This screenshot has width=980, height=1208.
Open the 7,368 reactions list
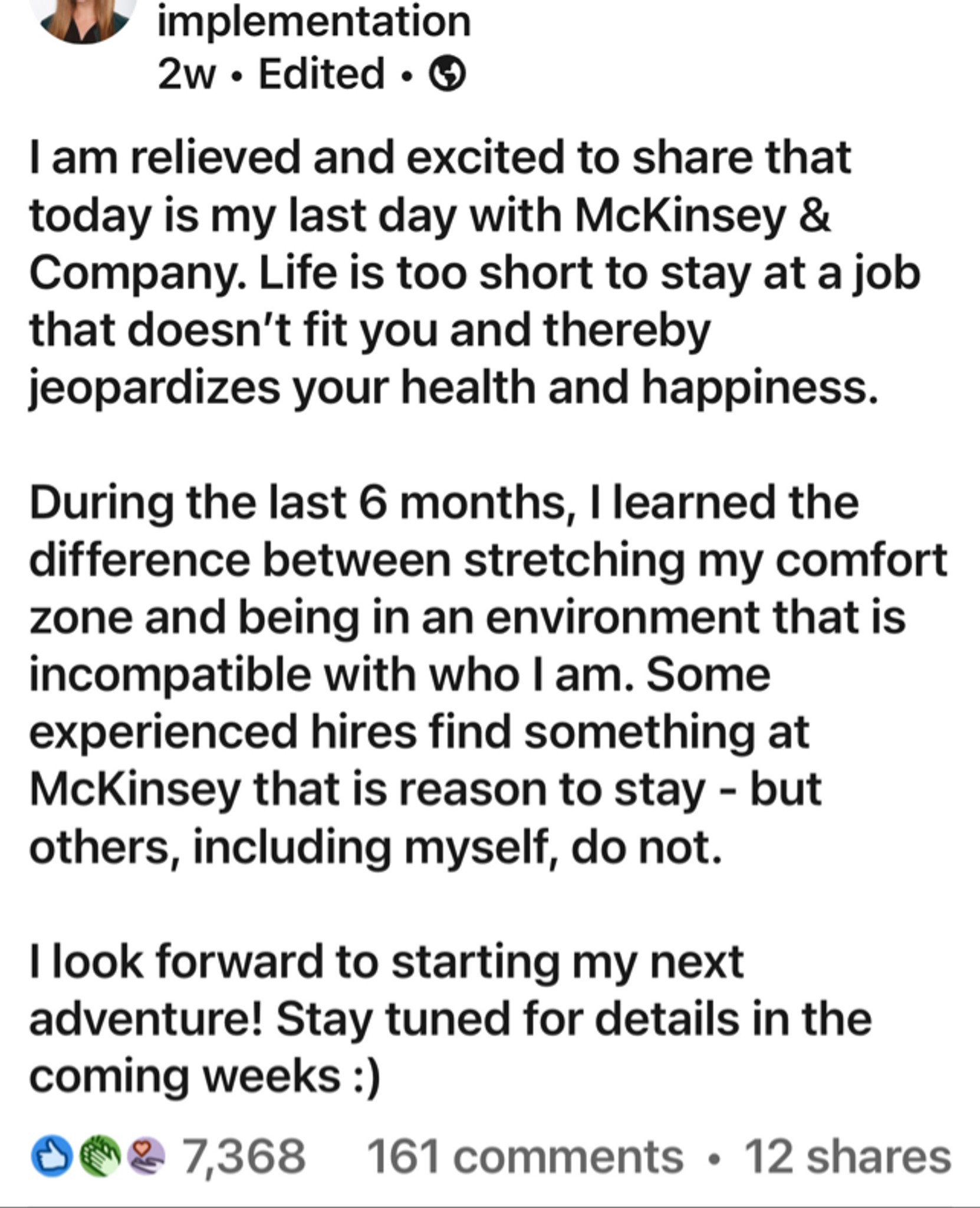[244, 1157]
